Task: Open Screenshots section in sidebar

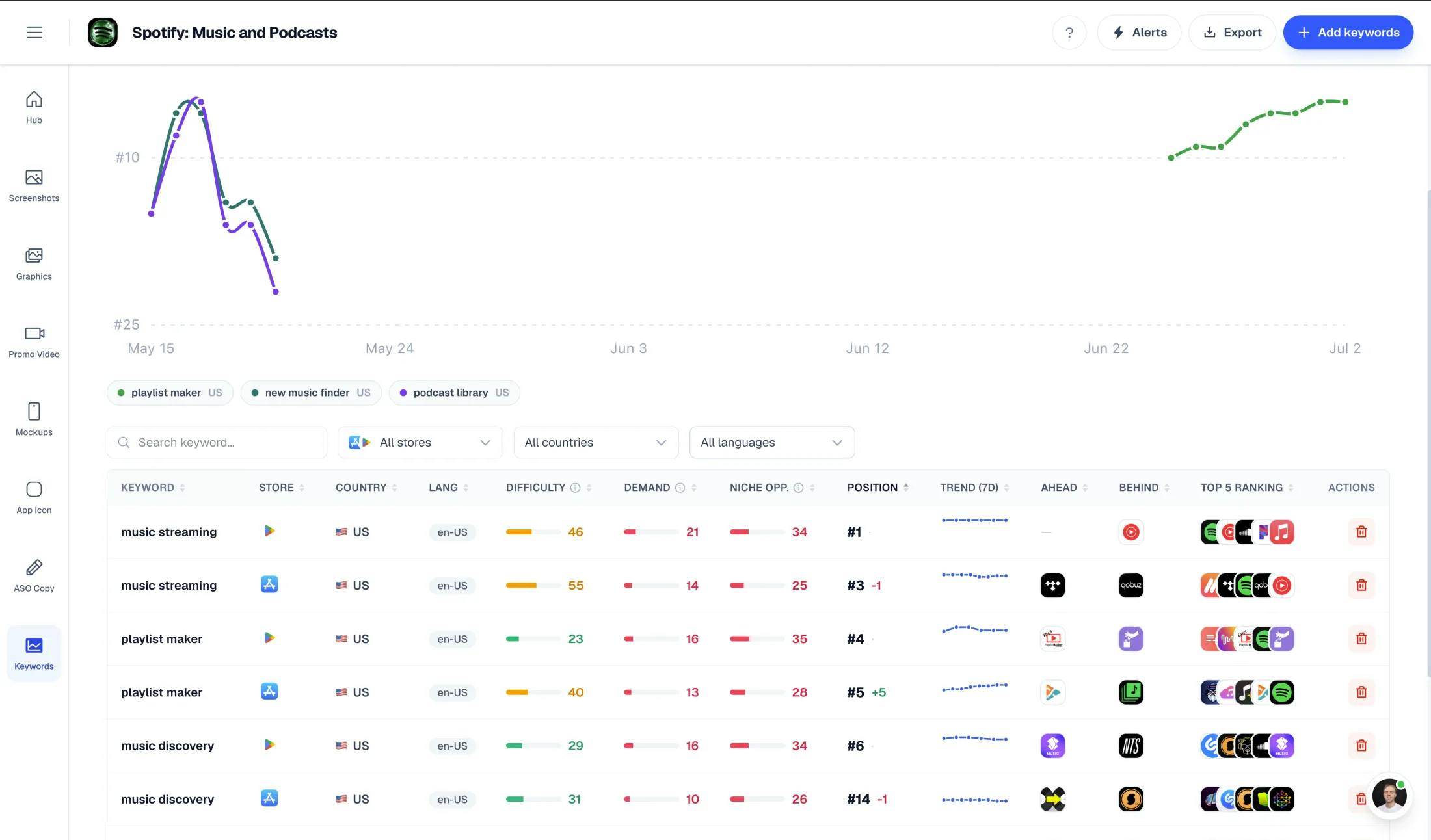Action: [x=34, y=185]
